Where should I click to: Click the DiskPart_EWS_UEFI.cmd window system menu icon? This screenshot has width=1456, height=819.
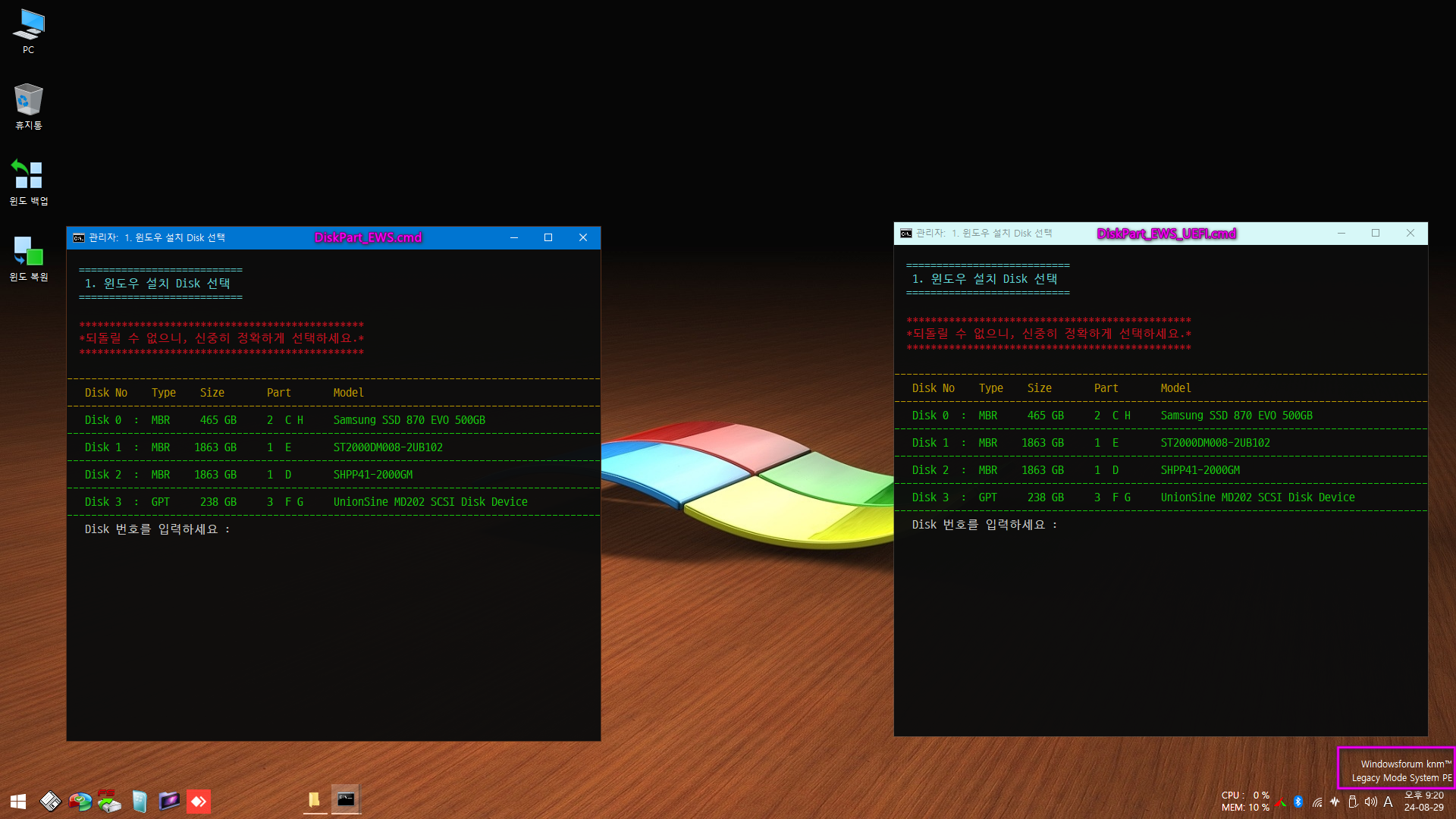[x=906, y=233]
